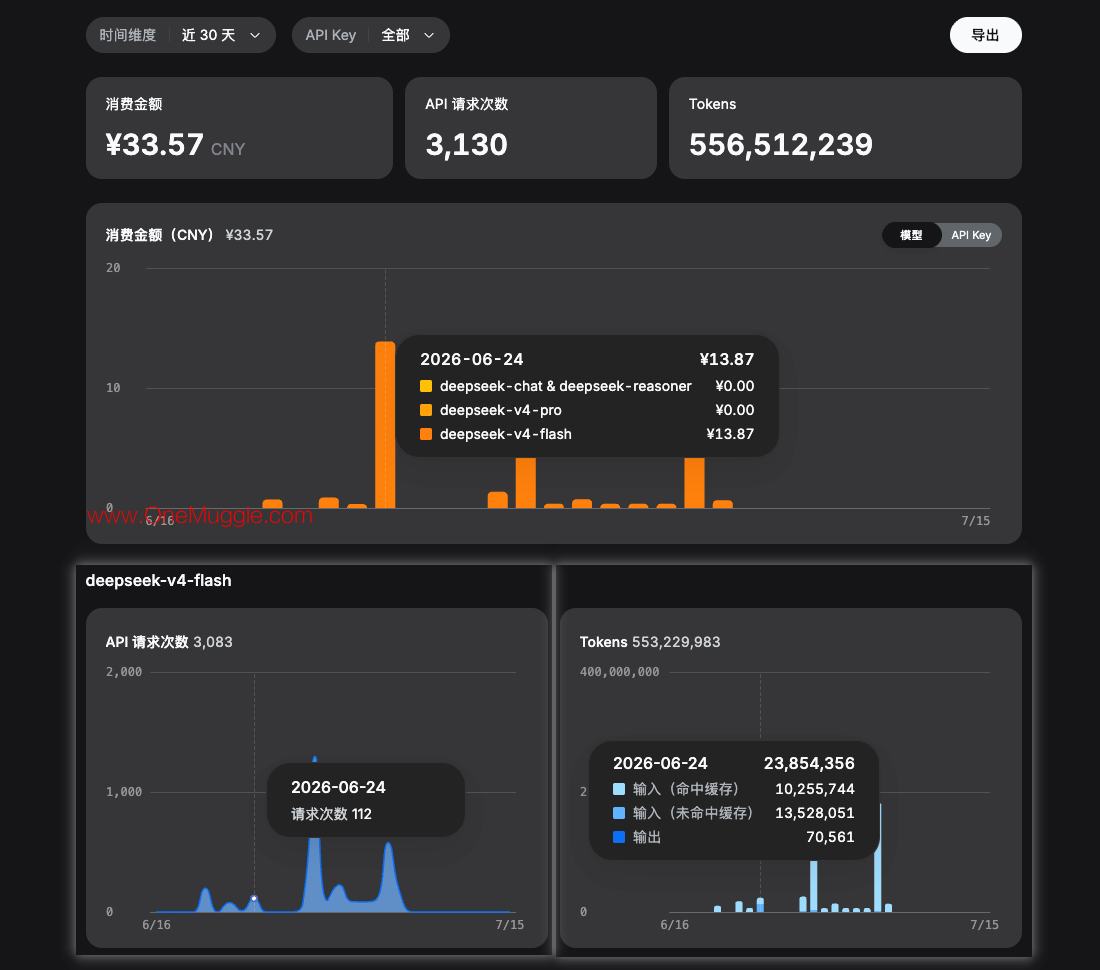
Task: Open the 时间维度 近 30 天 dropdown
Action: click(180, 35)
